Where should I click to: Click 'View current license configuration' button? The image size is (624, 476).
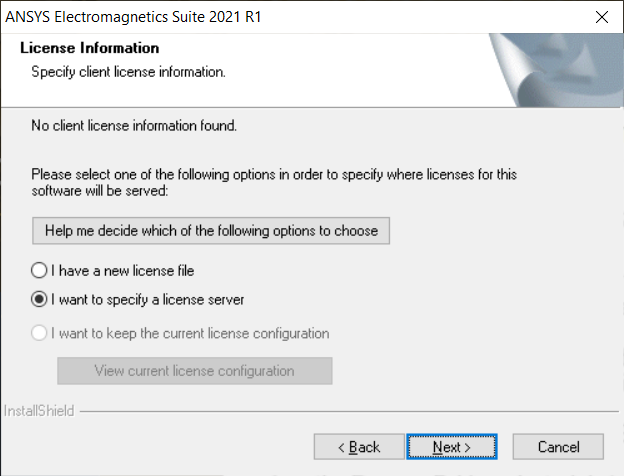[x=195, y=371]
